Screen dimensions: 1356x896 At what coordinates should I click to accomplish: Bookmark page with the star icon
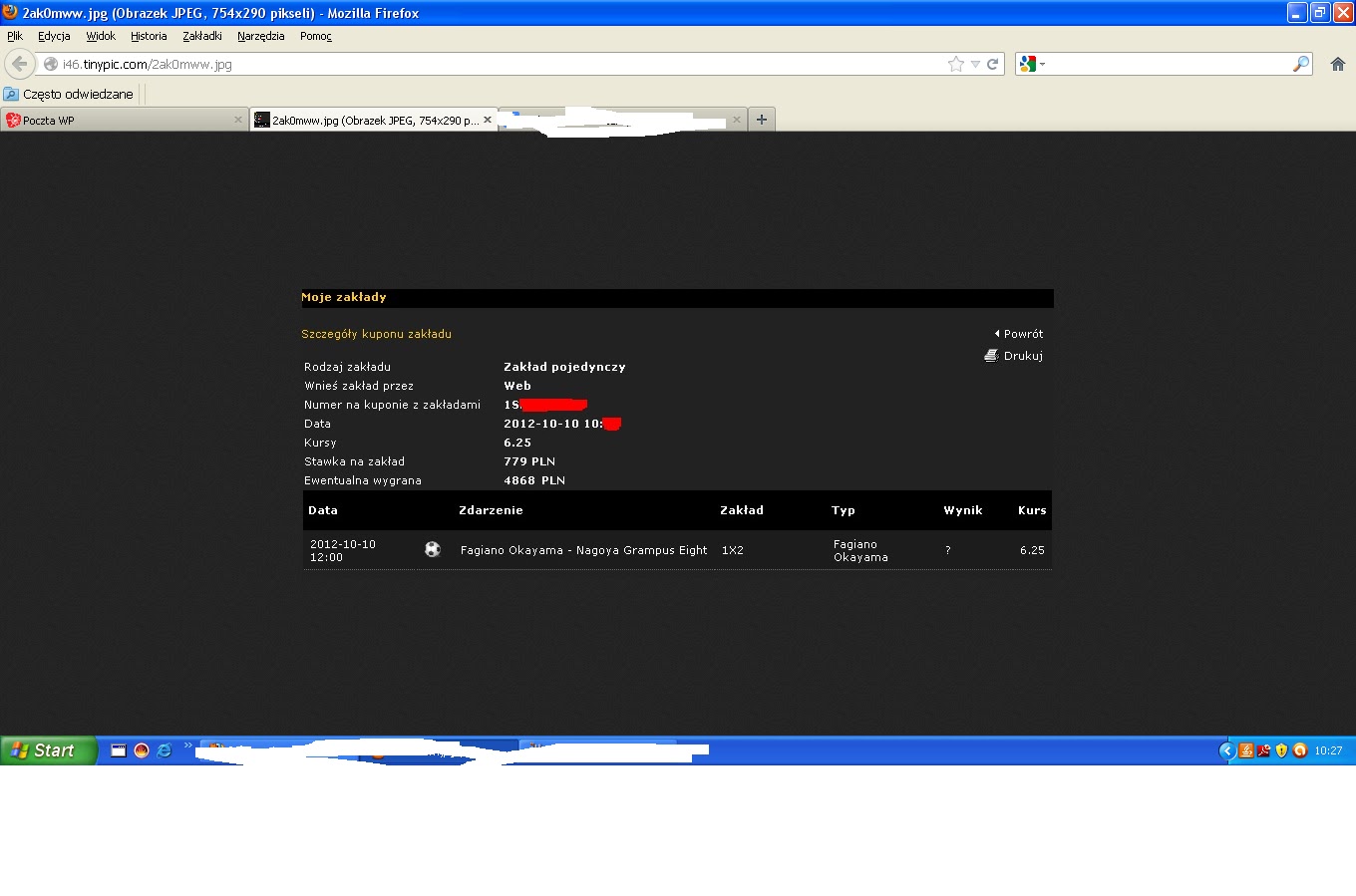pyautogui.click(x=956, y=64)
